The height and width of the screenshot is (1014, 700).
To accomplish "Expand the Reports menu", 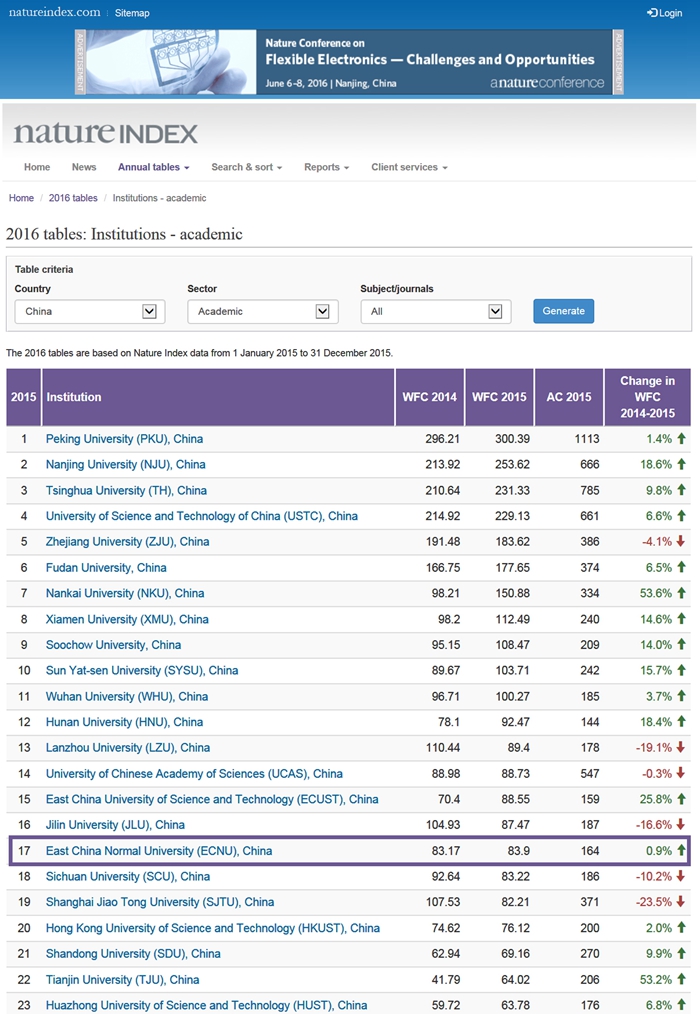I will (326, 167).
